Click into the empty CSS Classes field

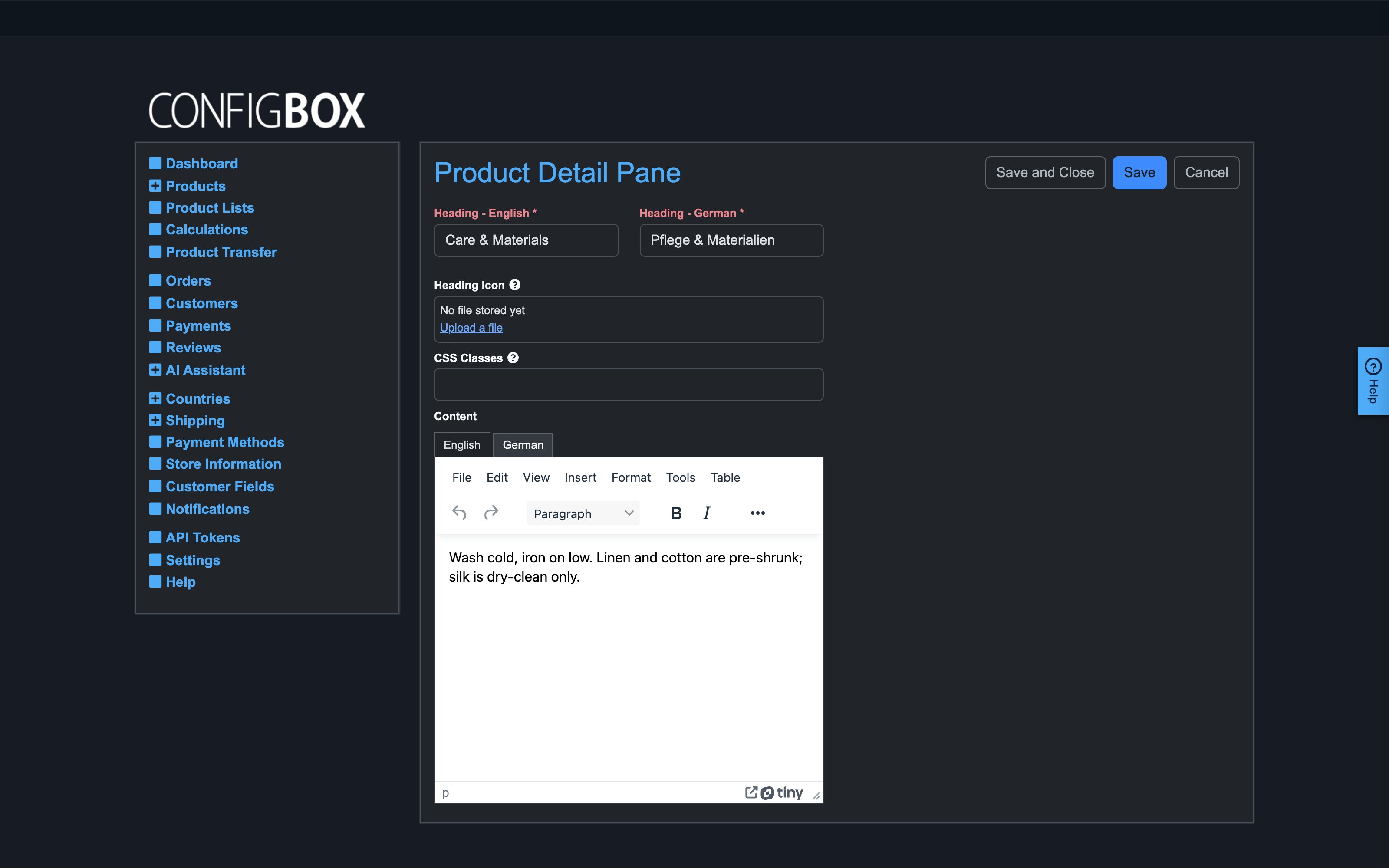coord(629,385)
